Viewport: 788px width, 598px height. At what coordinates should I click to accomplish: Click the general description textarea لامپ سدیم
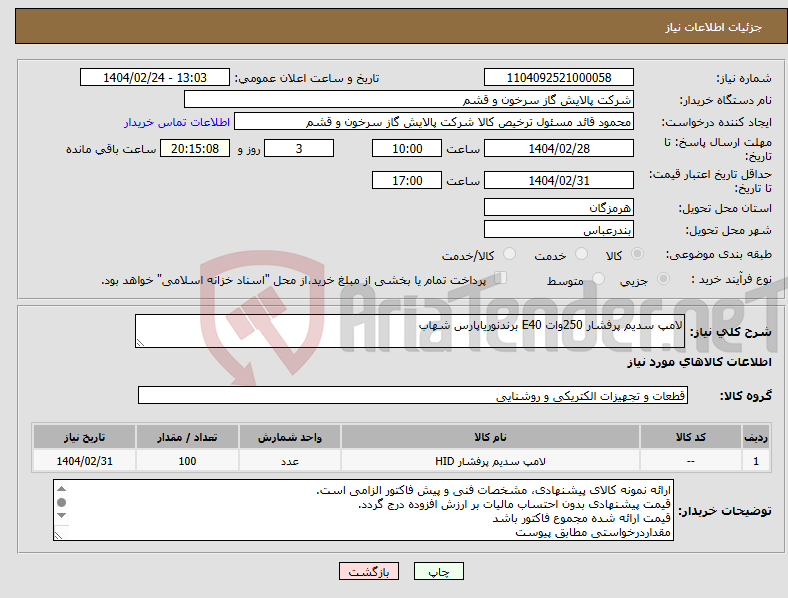[x=410, y=331]
